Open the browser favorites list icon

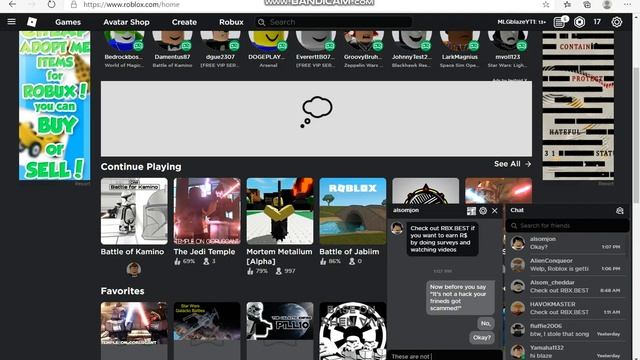click(x=567, y=4)
